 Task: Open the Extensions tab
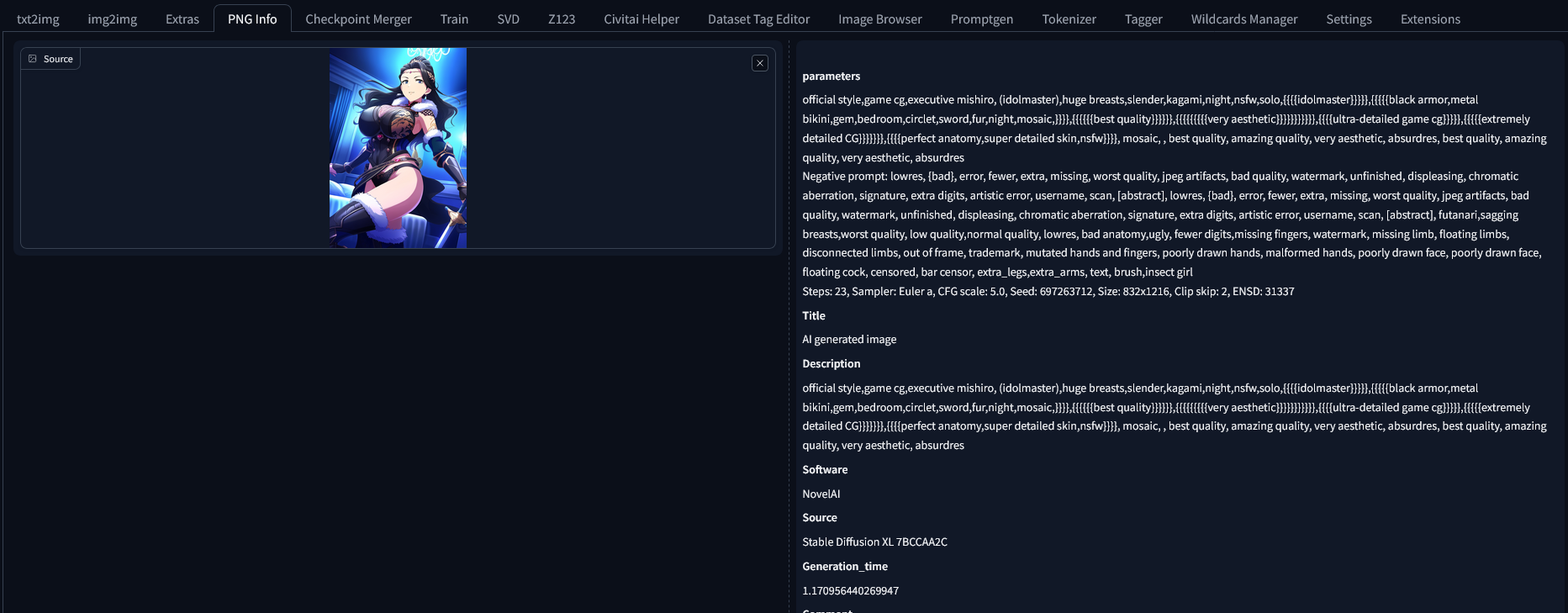pos(1429,19)
